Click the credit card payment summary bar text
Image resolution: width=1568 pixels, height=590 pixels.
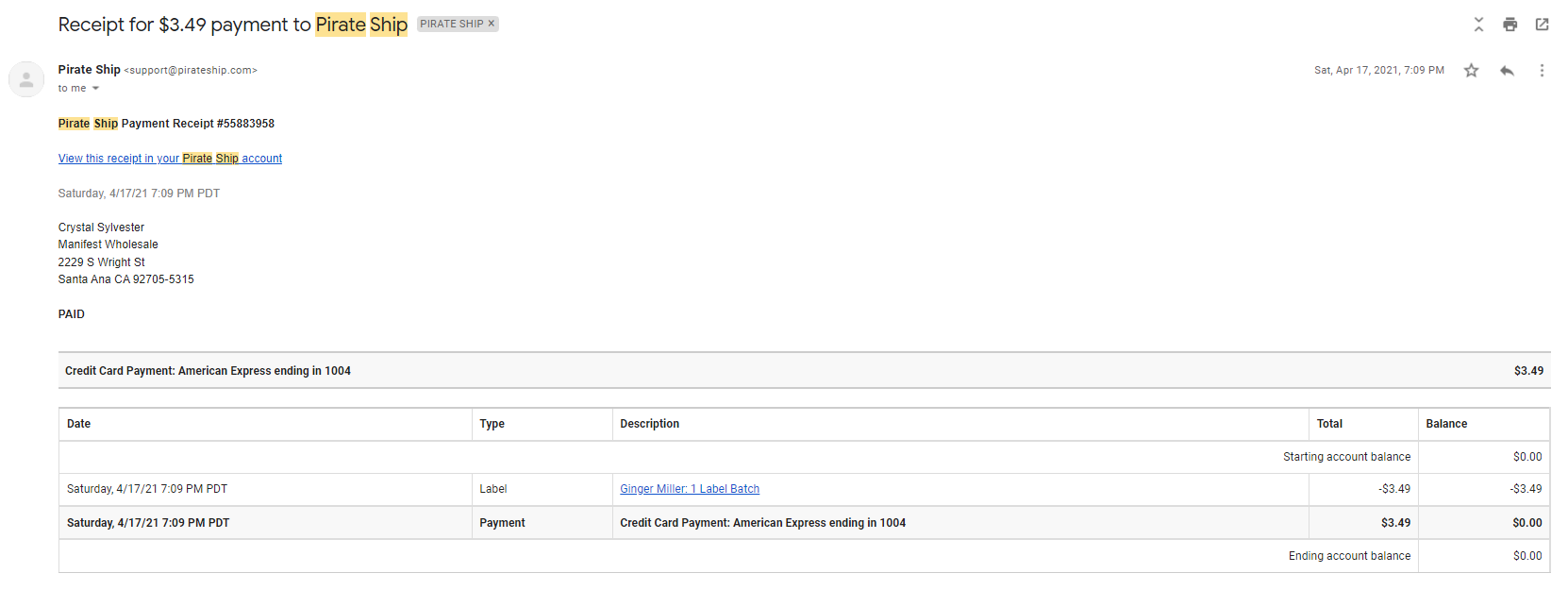(208, 371)
